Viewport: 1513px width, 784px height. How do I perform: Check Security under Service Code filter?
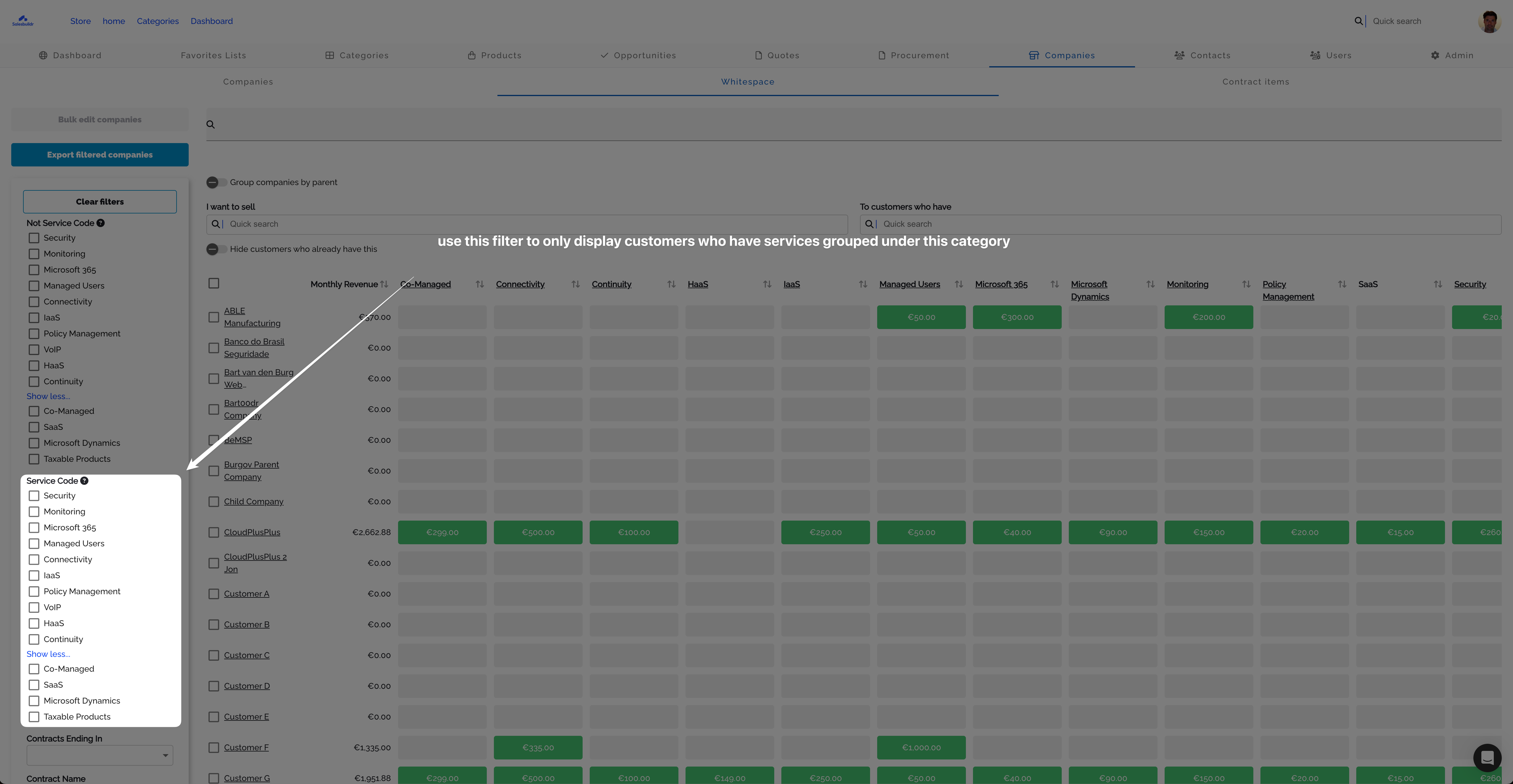34,496
